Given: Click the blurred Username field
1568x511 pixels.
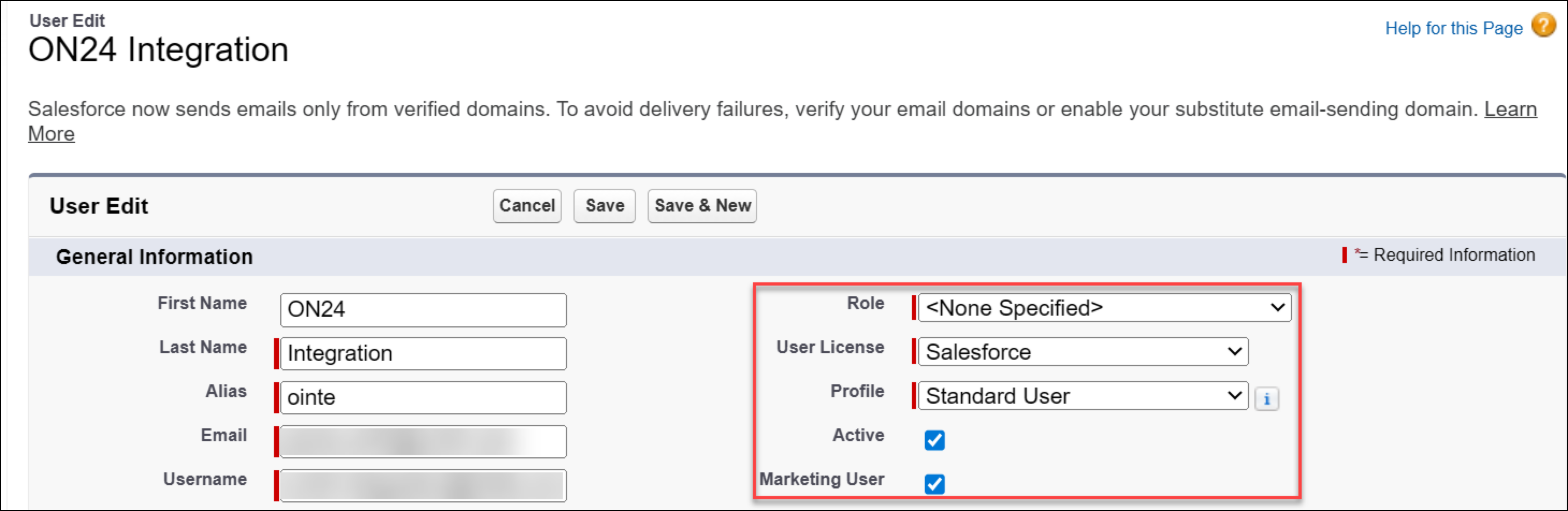Looking at the screenshot, I should click(x=423, y=485).
